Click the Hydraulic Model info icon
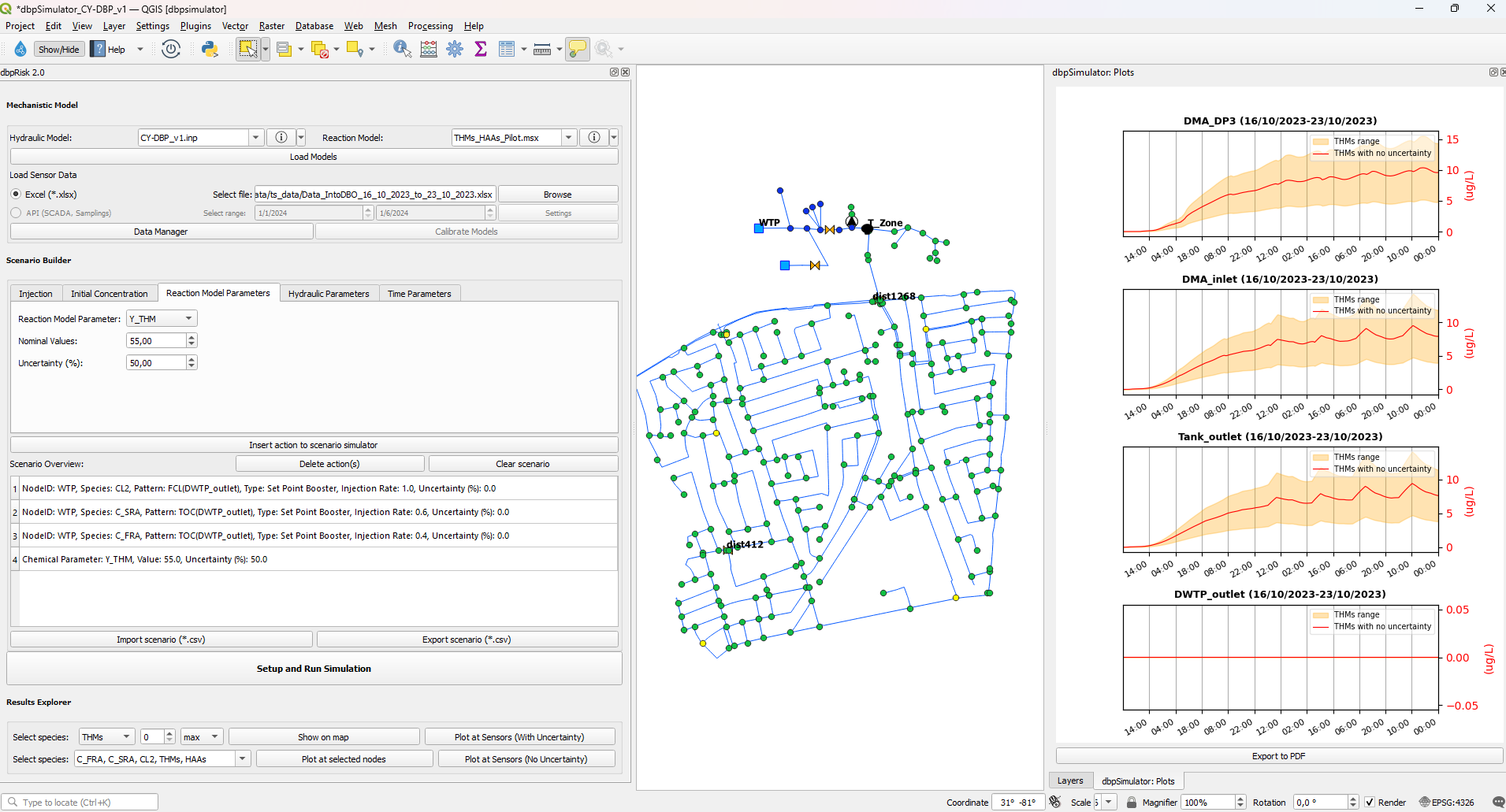 click(x=281, y=137)
